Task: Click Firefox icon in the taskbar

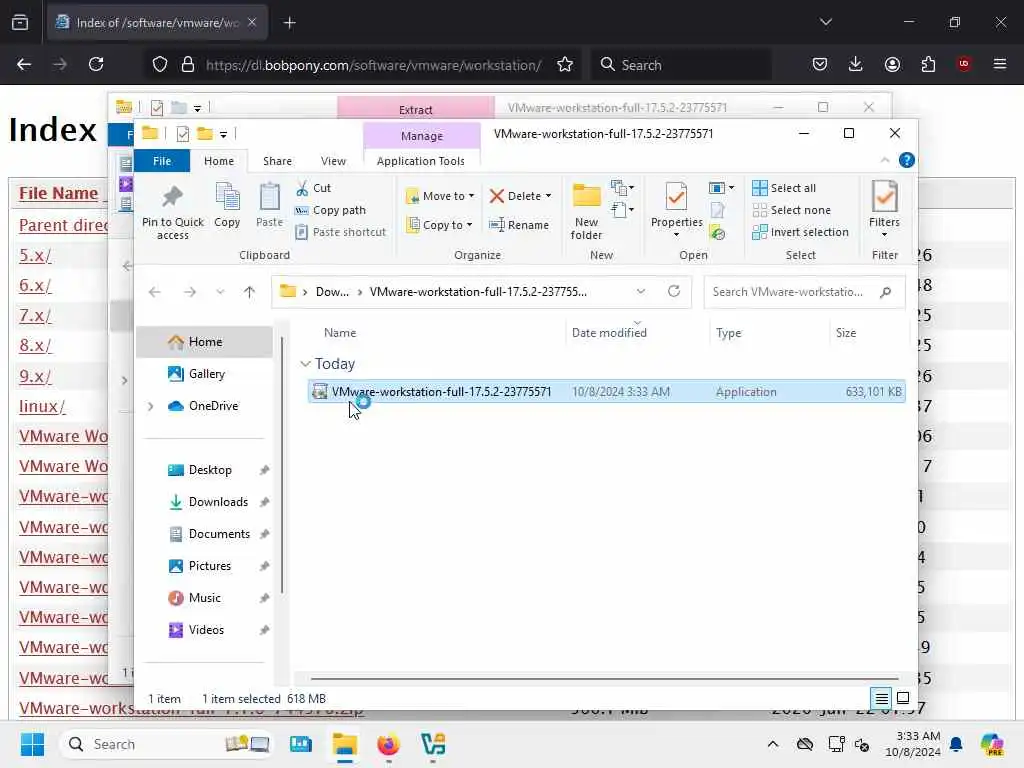Action: [x=389, y=744]
